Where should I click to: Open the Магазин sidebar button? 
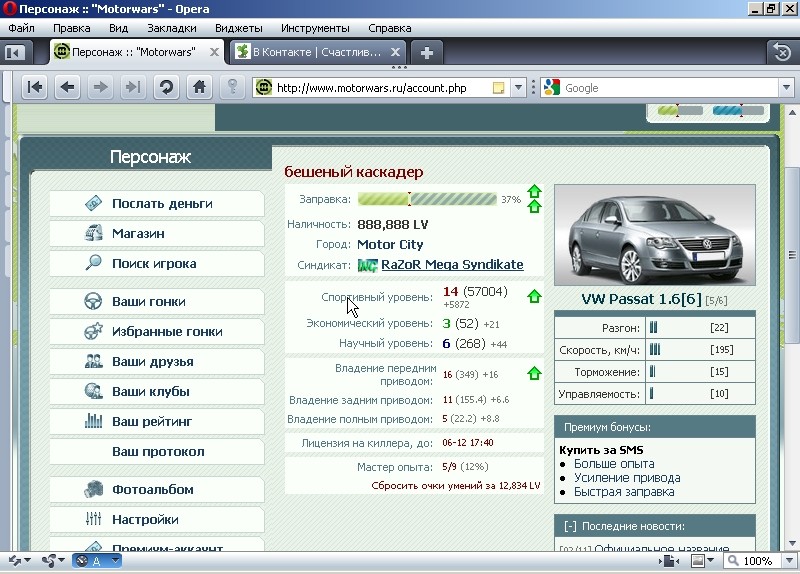(157, 234)
